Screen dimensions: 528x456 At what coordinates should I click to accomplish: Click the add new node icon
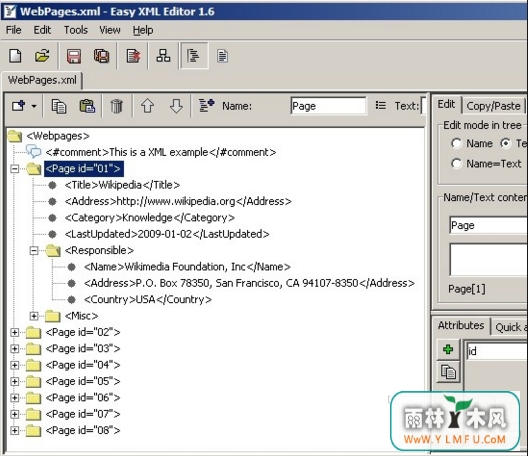pyautogui.click(x=19, y=106)
